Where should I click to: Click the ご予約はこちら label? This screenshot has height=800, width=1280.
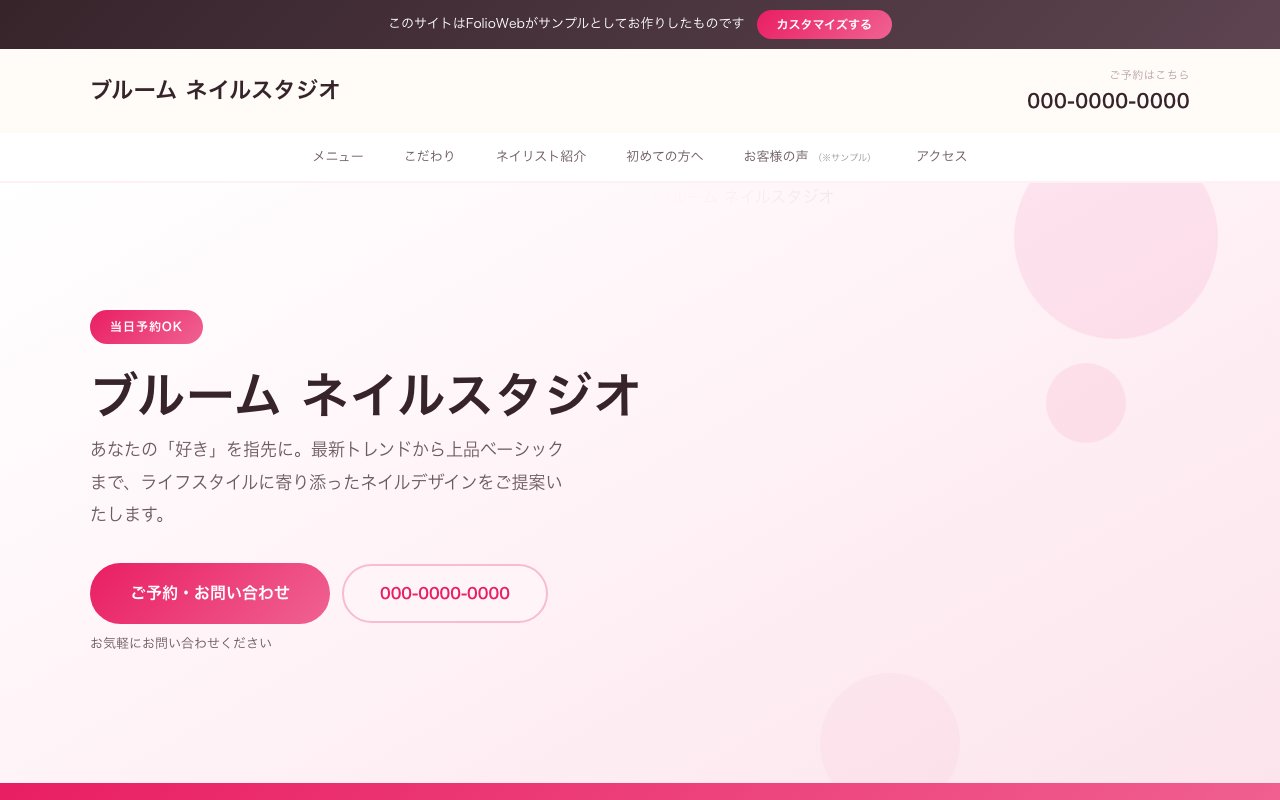point(1149,74)
